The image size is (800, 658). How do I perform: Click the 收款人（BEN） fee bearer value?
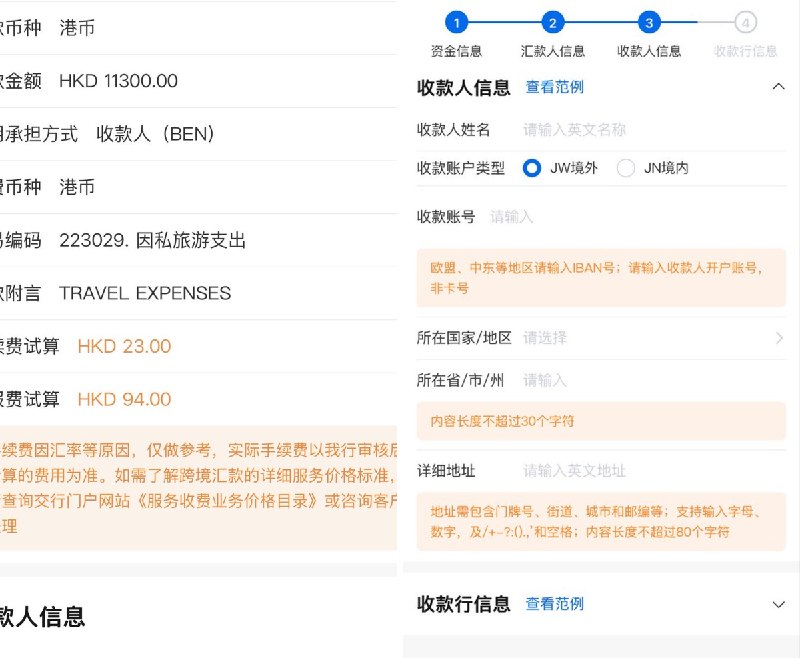click(155, 134)
